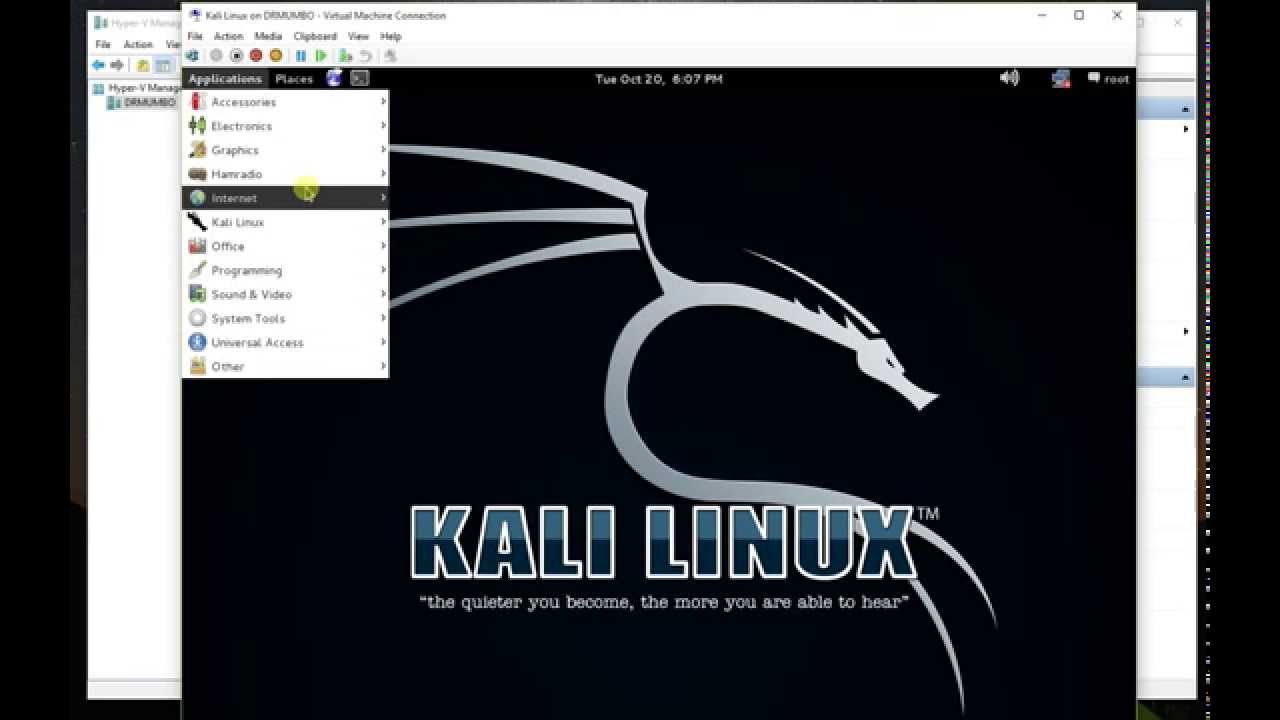
Task: Click the greyed-out Start VM toolbar icon
Action: coord(216,56)
